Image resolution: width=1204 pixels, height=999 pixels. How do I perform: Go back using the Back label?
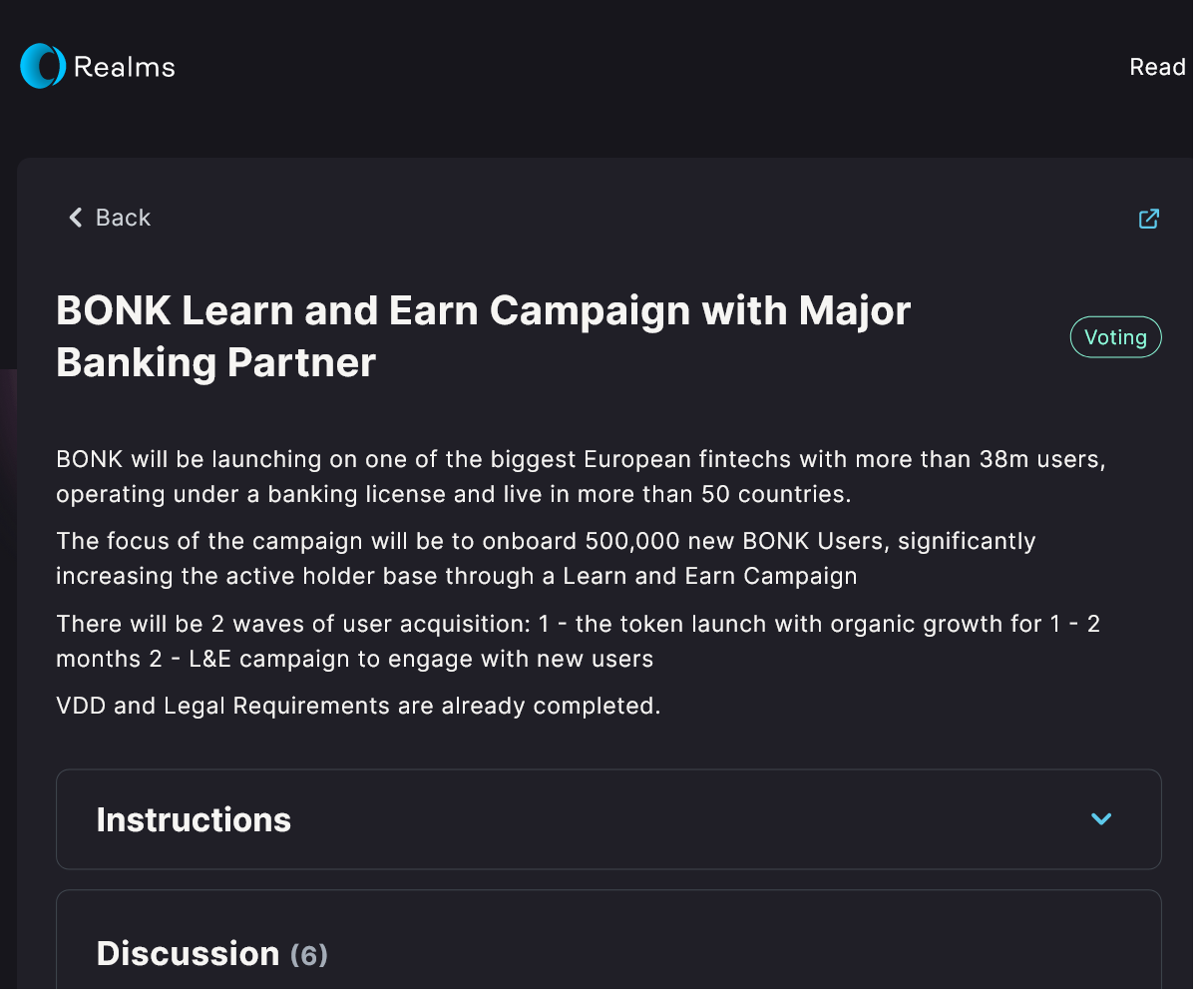(123, 218)
